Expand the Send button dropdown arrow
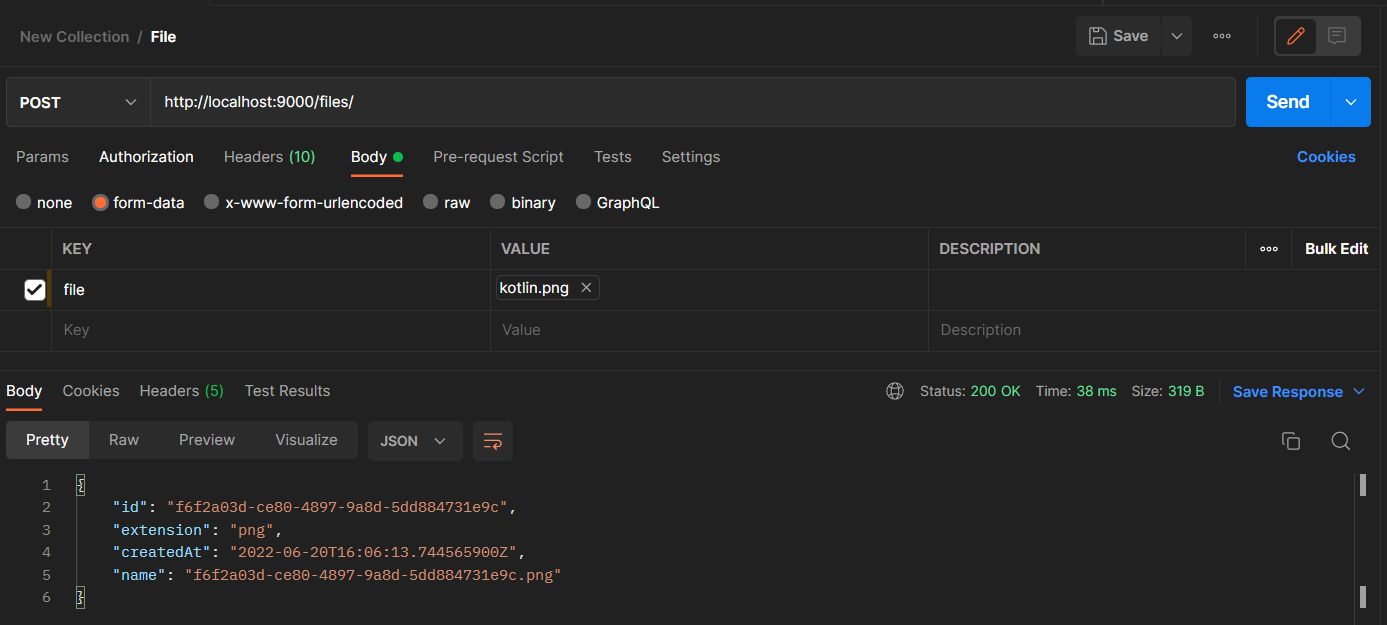 (x=1351, y=102)
